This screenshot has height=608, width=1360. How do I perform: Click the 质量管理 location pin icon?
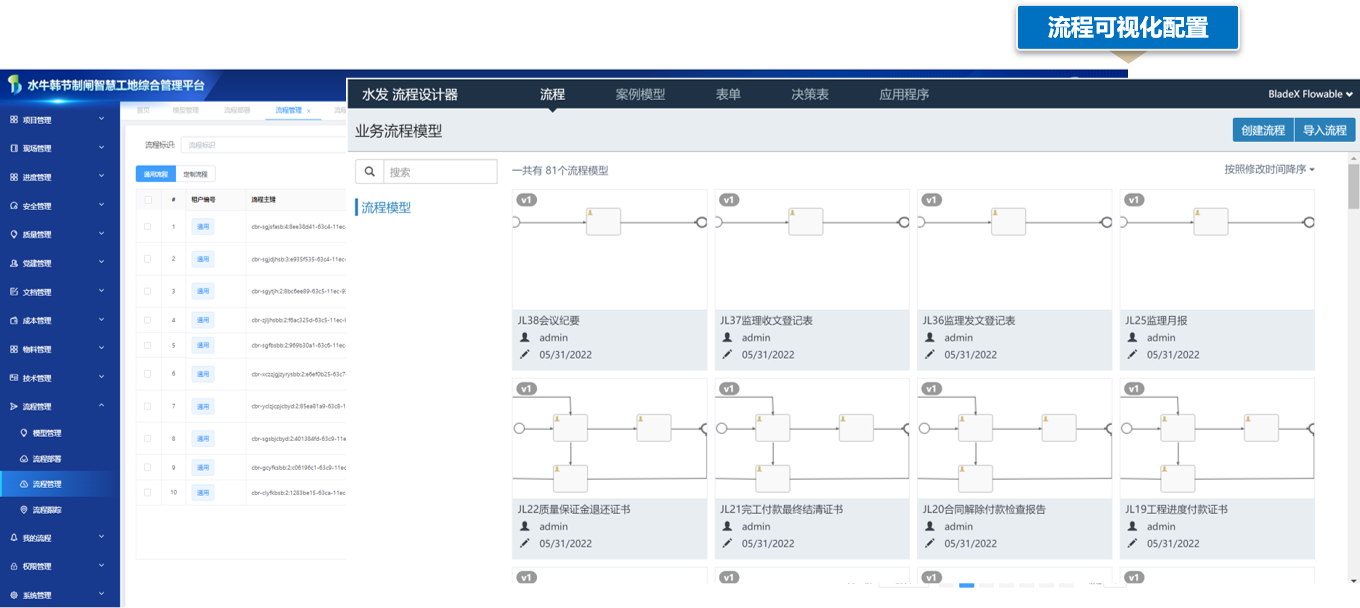pyautogui.click(x=14, y=235)
